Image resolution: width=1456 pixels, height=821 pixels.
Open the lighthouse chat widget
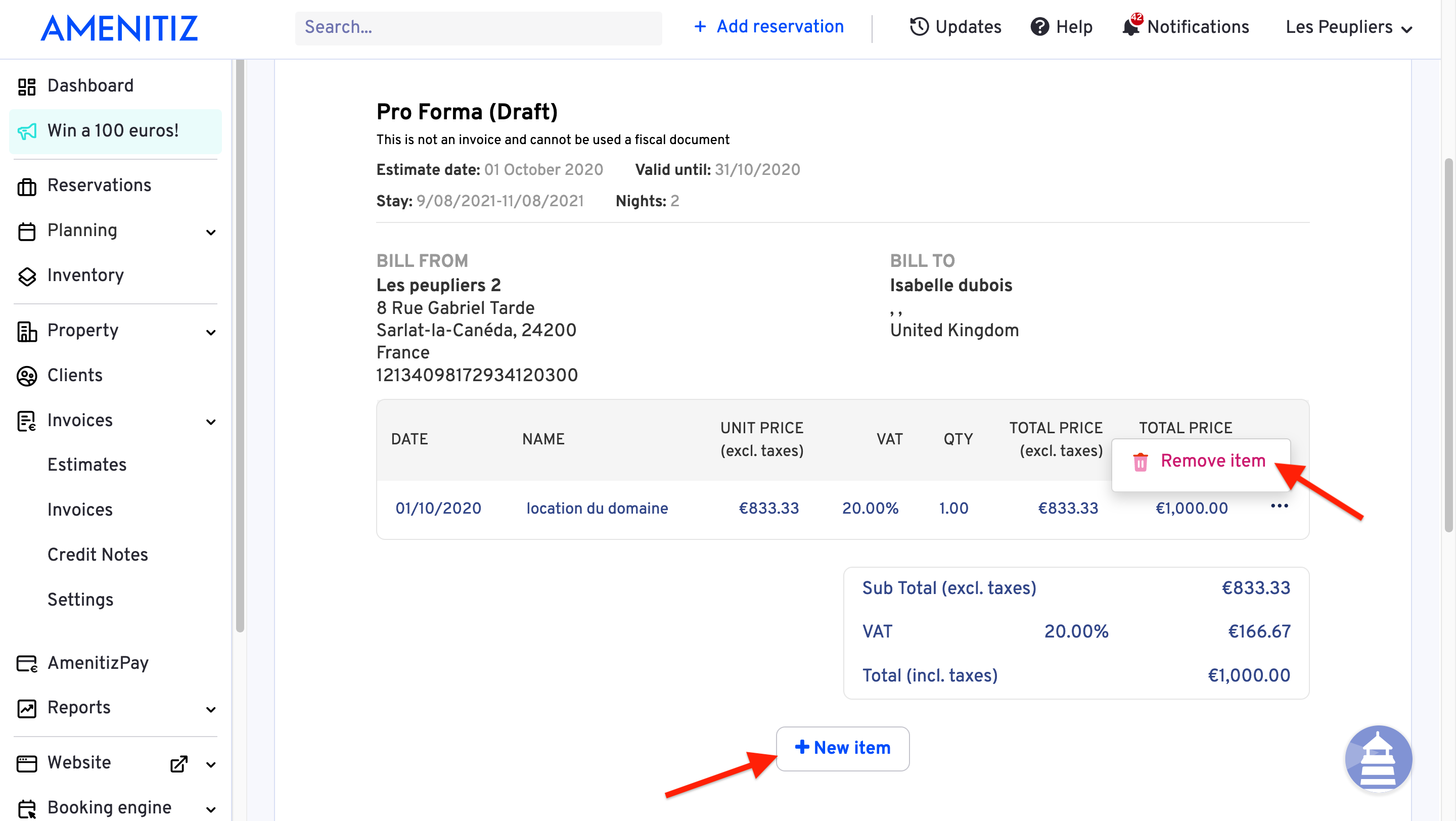(1379, 759)
